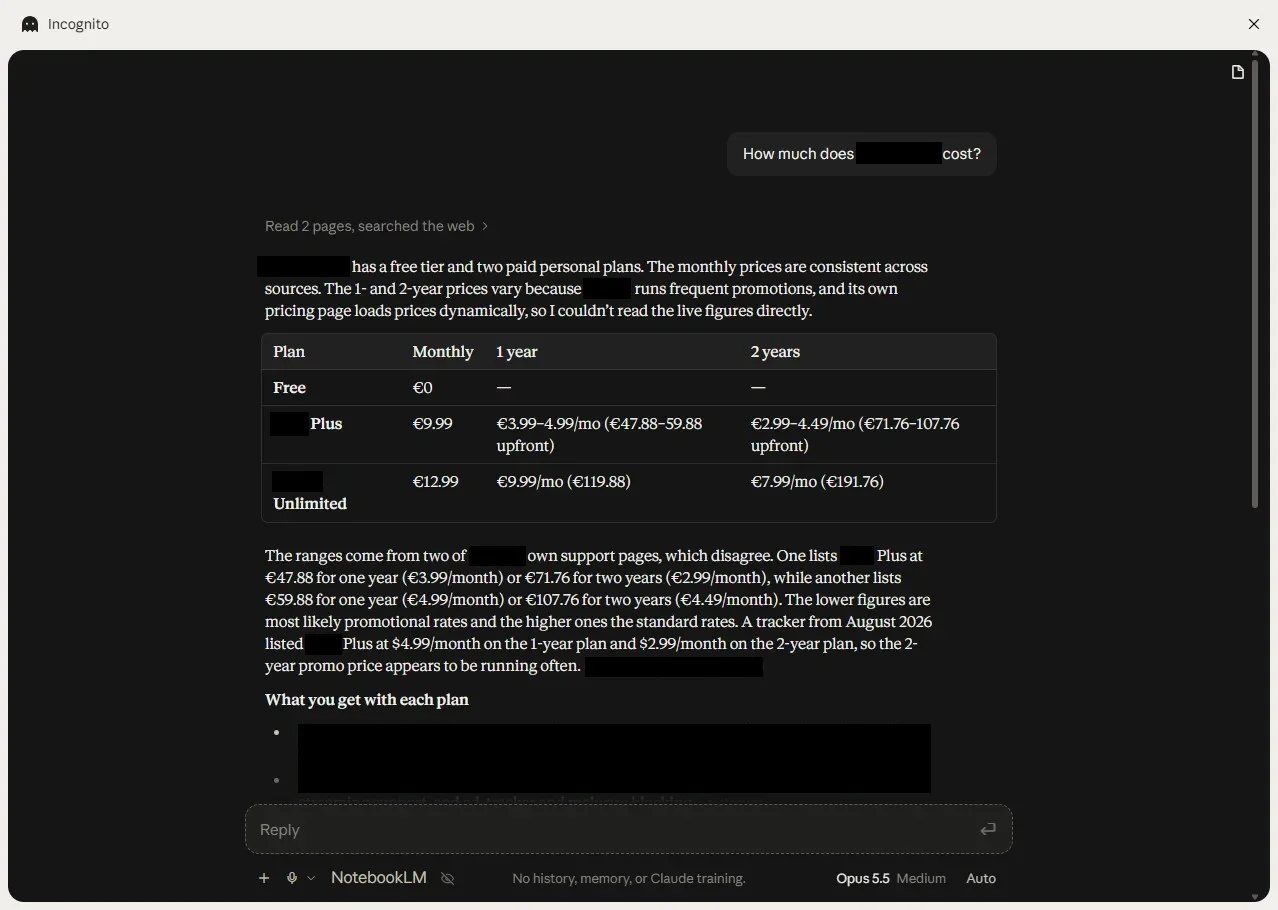
Task: Click the "€9.99/mo (€119.88)" cell
Action: (564, 482)
